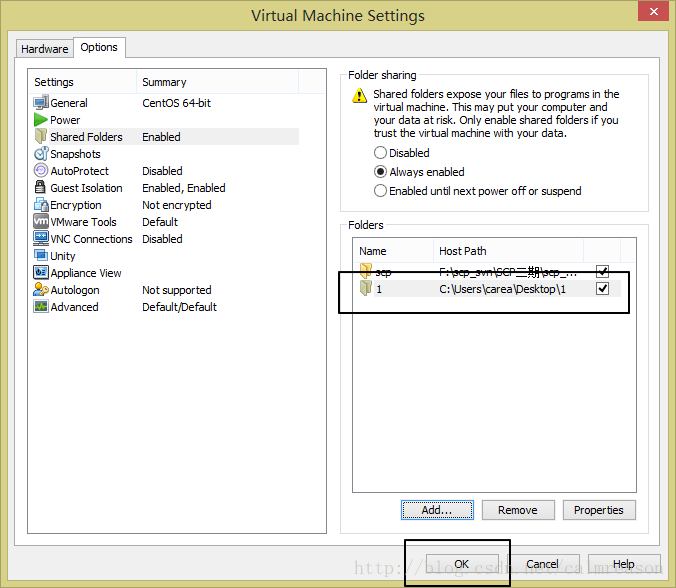
Task: Click the Unity windows icon
Action: (x=41, y=255)
